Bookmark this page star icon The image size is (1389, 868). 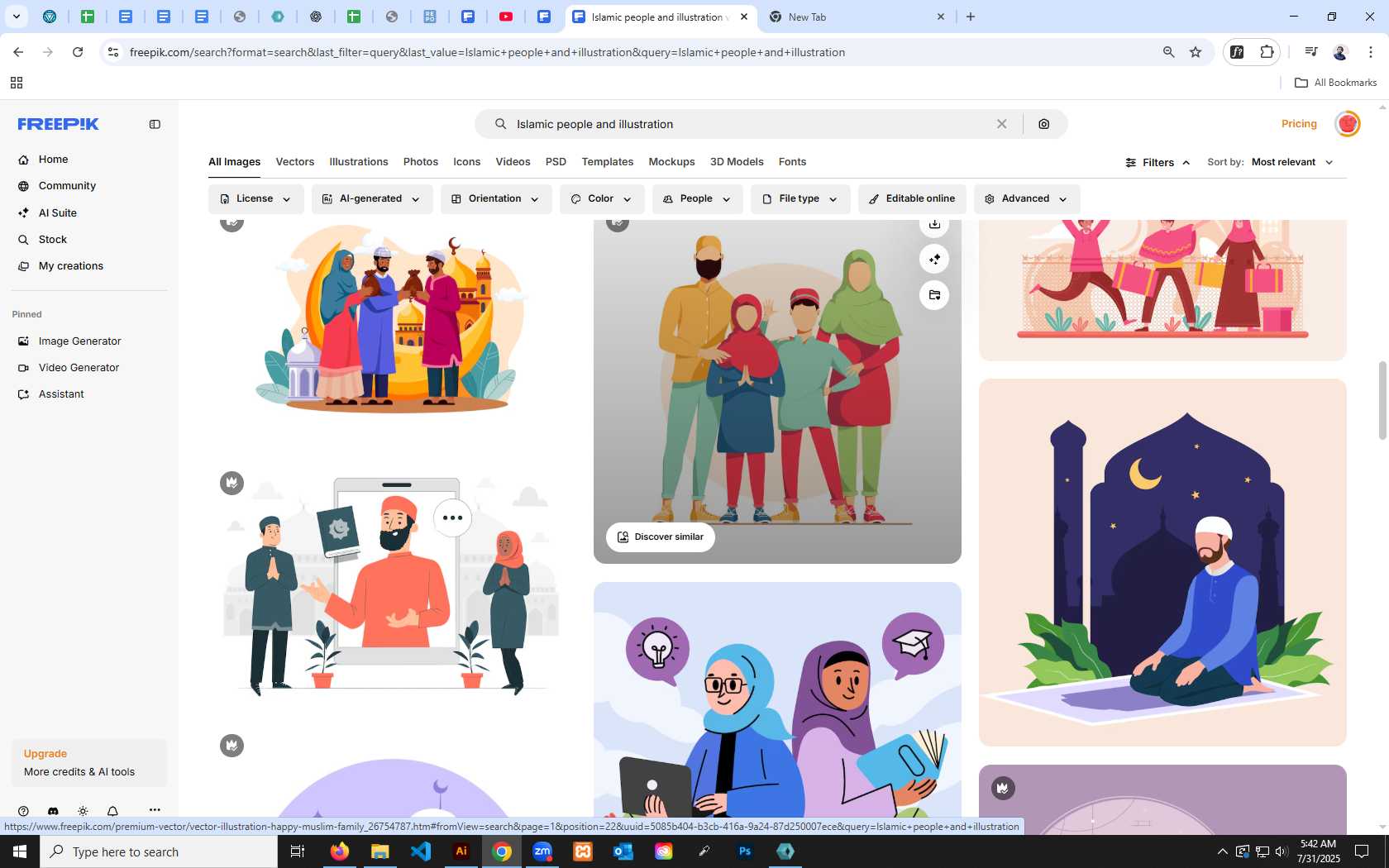pyautogui.click(x=1196, y=52)
